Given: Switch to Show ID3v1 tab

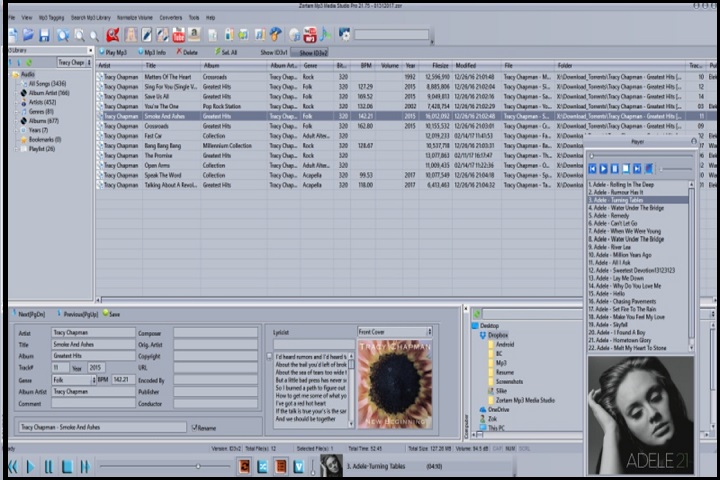Looking at the screenshot, I should 273,51.
